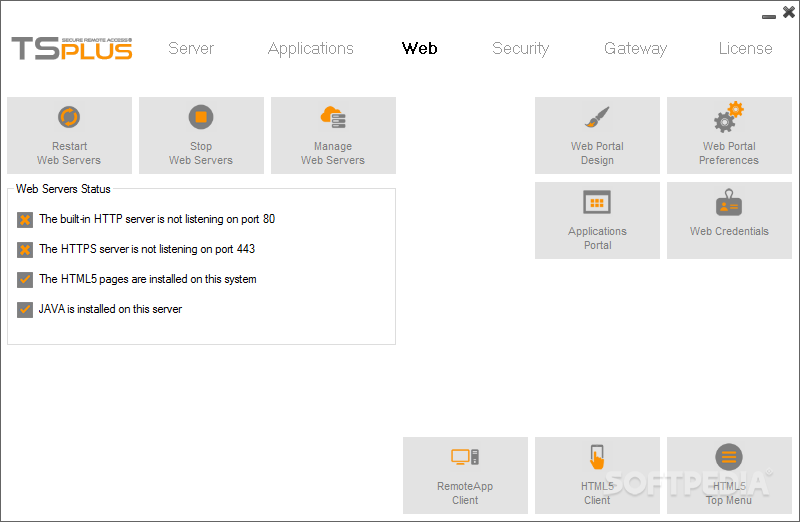Open the Applications Portal icon
800x522 pixels.
pos(597,203)
